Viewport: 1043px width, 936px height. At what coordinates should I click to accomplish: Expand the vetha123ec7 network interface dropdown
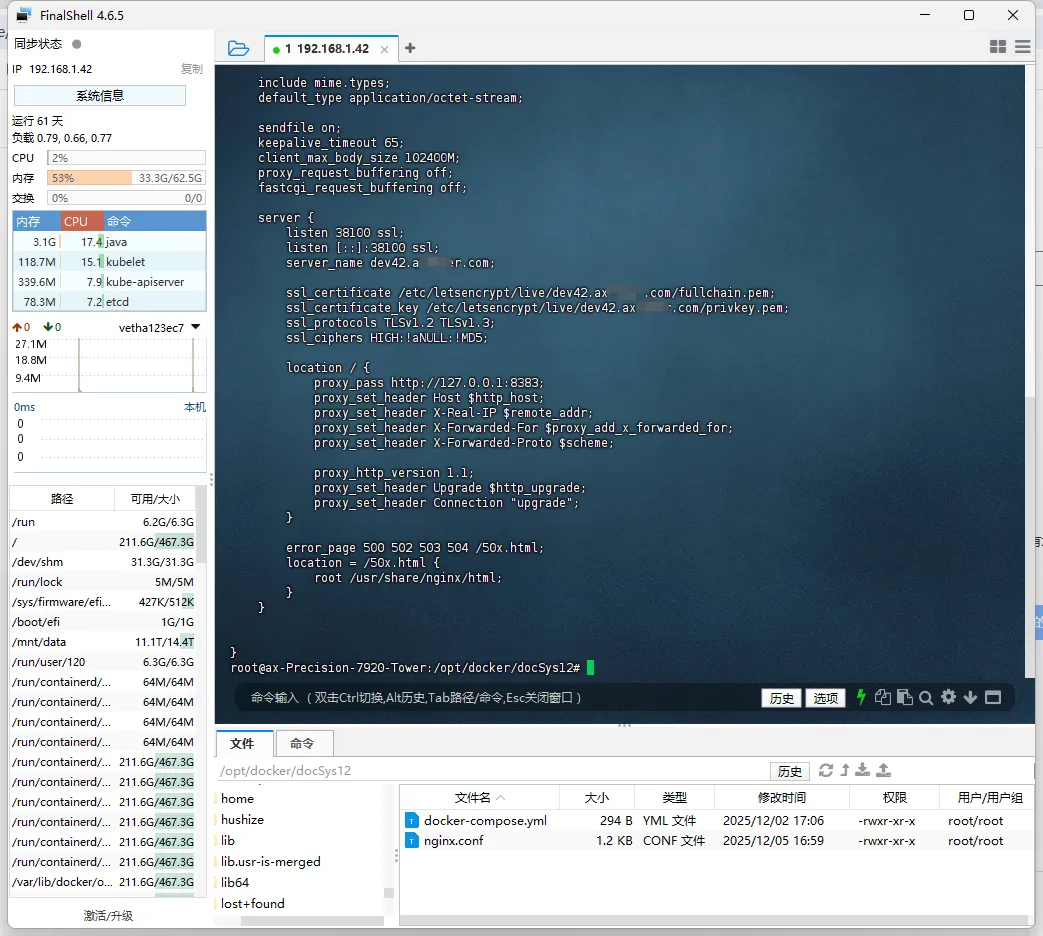click(x=196, y=327)
